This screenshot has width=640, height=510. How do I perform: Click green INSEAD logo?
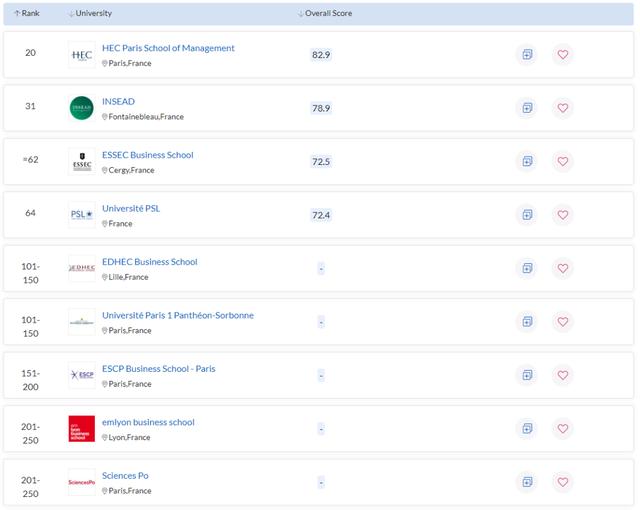(82, 108)
